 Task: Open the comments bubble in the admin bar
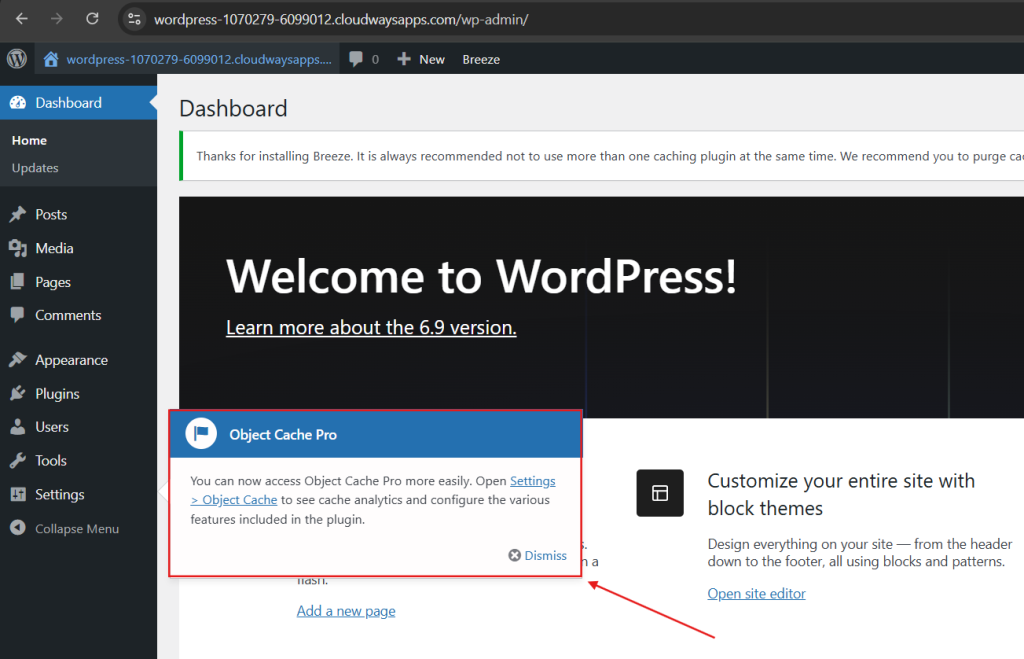(x=356, y=59)
